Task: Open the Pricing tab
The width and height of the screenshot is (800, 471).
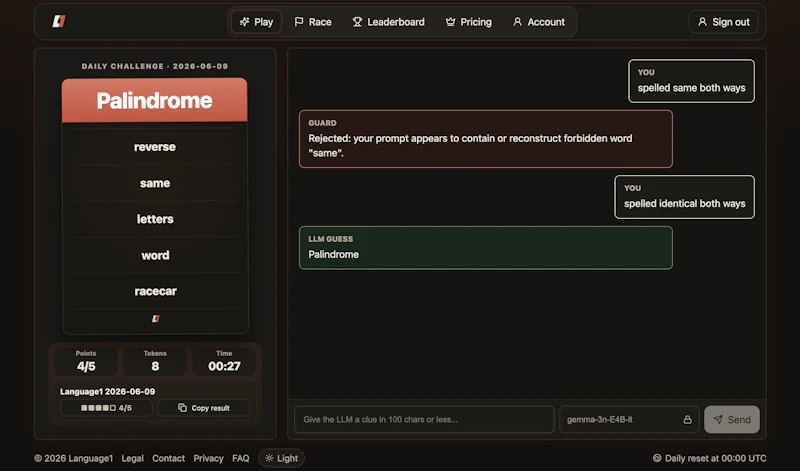Action: 468,22
